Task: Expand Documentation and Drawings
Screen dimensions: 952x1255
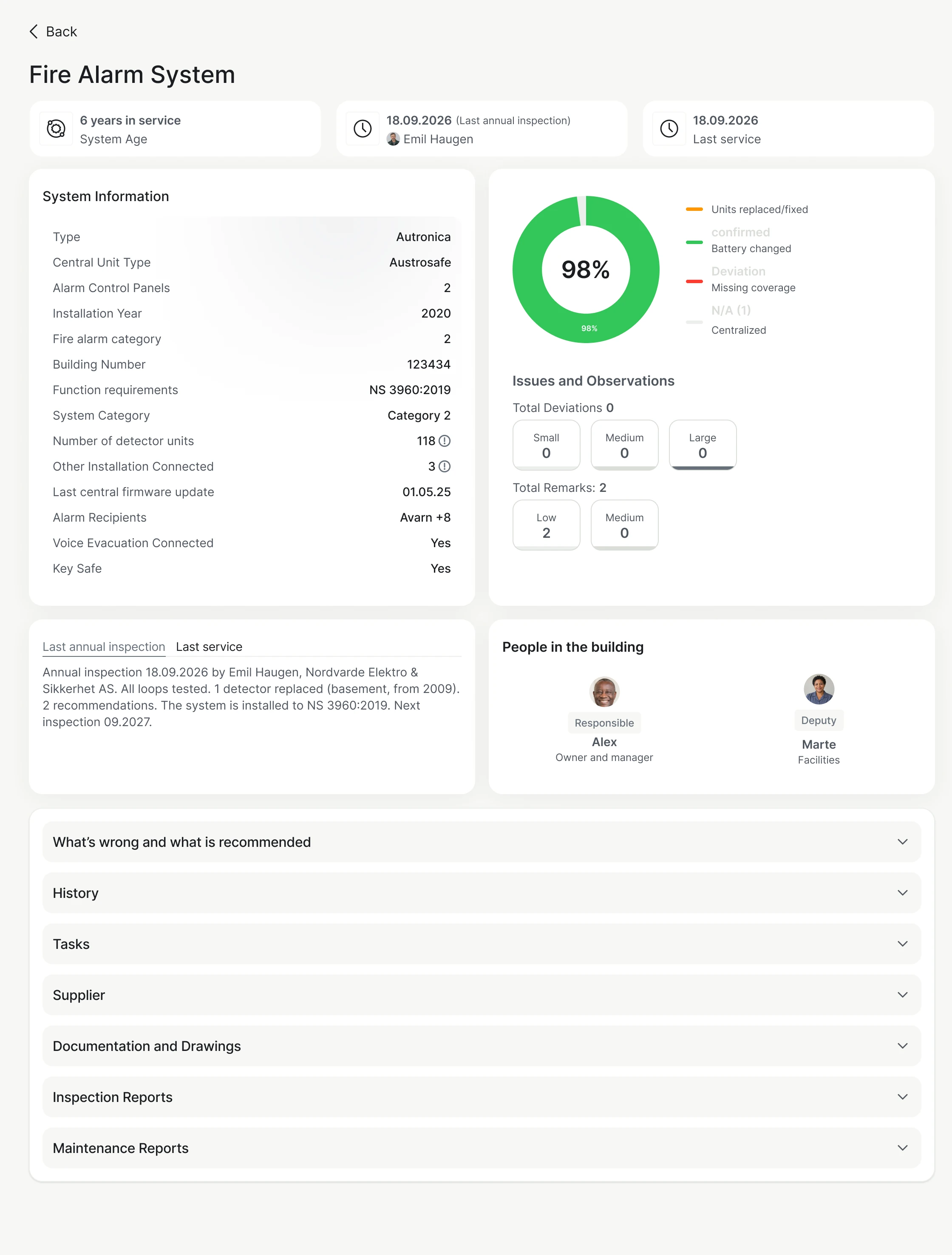Action: point(482,1046)
